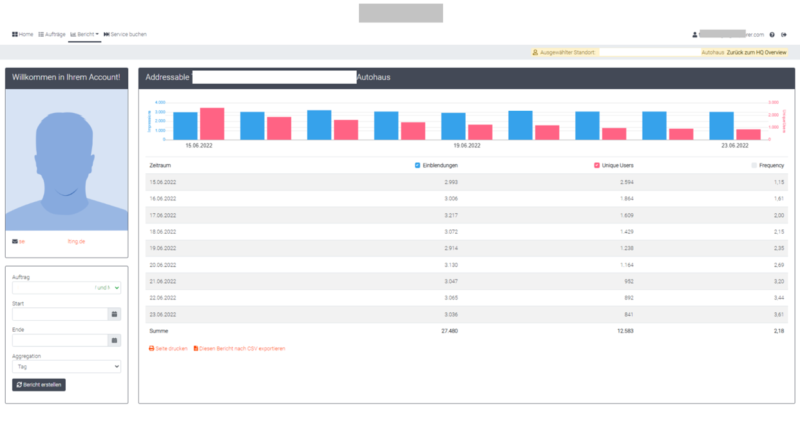Expand the Bericht menu dropdown
Screen dimensions: 800x429
(x=85, y=34)
